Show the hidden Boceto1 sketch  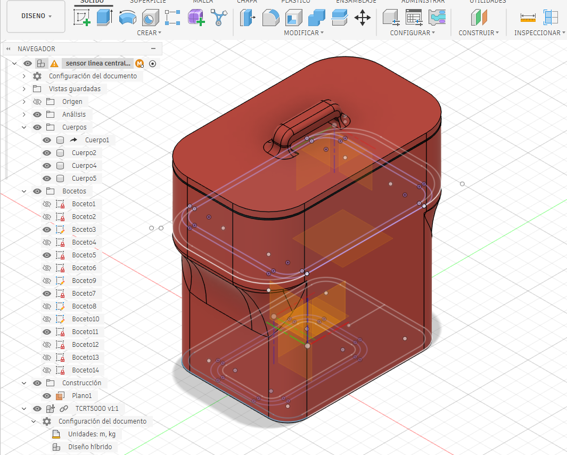click(47, 204)
